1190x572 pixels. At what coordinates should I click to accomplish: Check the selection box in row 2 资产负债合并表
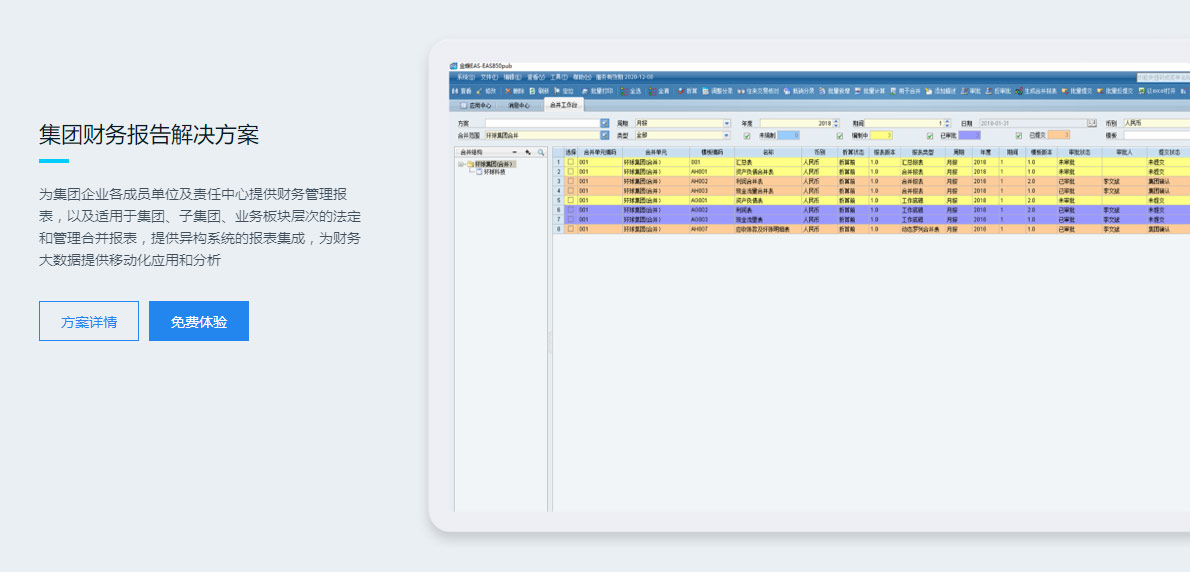pos(571,171)
